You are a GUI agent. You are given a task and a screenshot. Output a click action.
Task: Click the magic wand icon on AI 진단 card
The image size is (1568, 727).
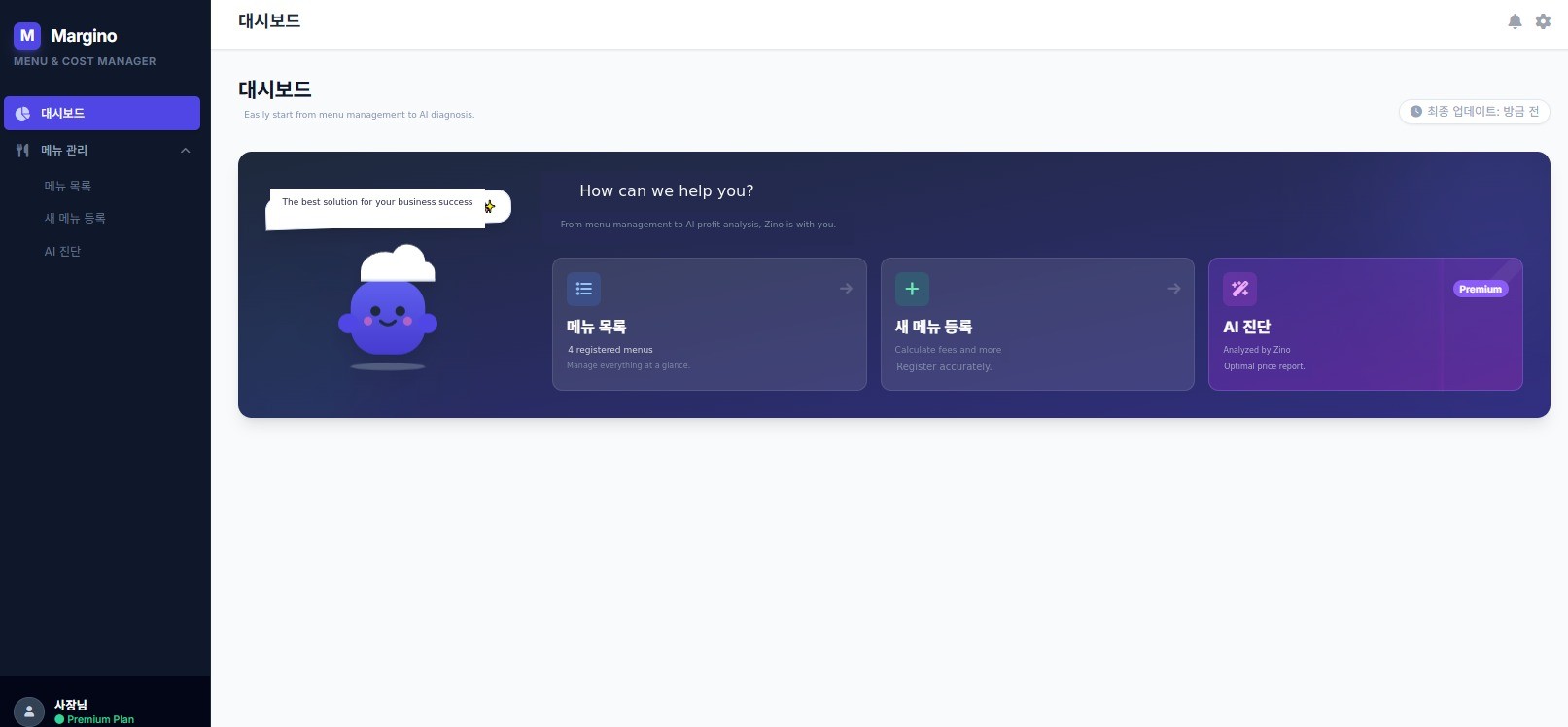[1239, 289]
